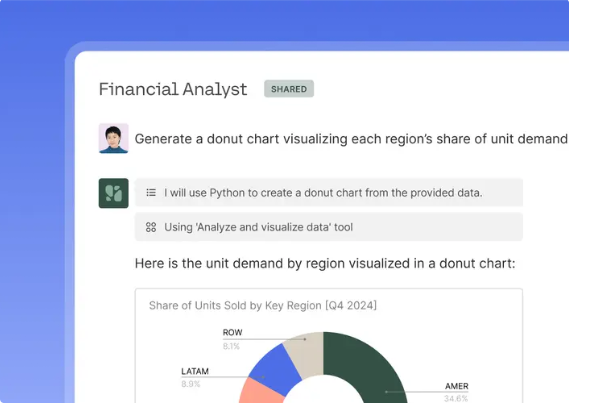Click the list icon beside Python plan step
This screenshot has height=413, width=590.
pos(151,193)
